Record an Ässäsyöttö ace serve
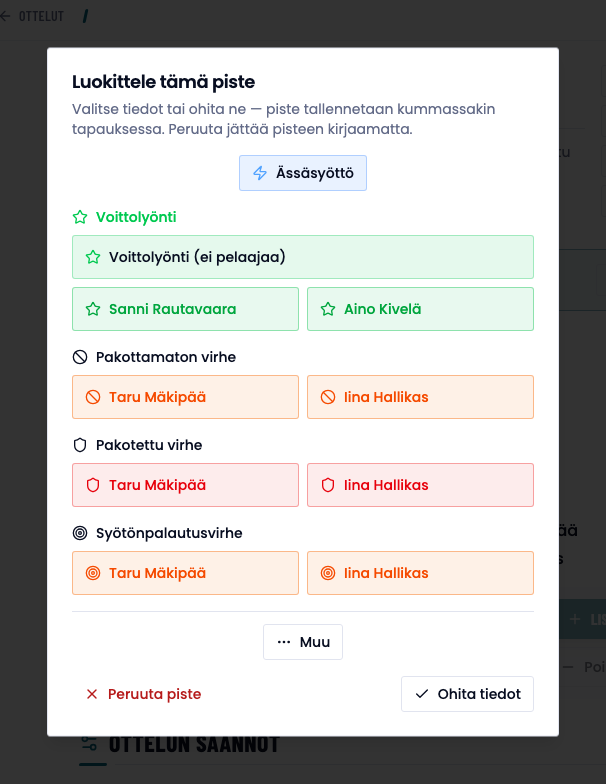This screenshot has height=784, width=606. 303,173
